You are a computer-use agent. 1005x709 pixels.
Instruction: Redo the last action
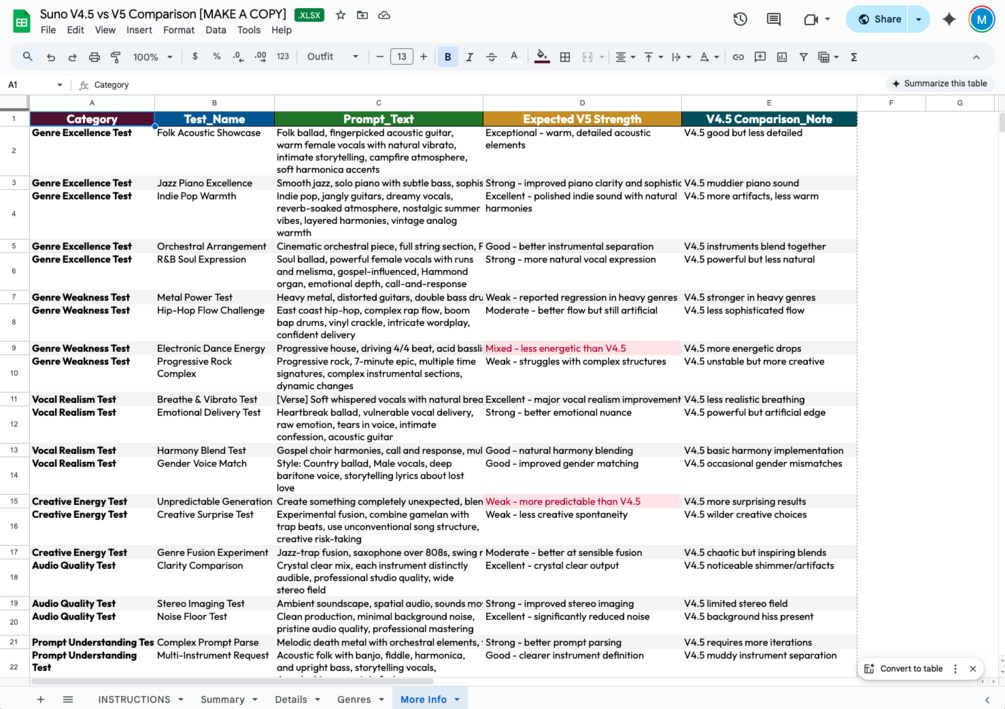pos(72,57)
